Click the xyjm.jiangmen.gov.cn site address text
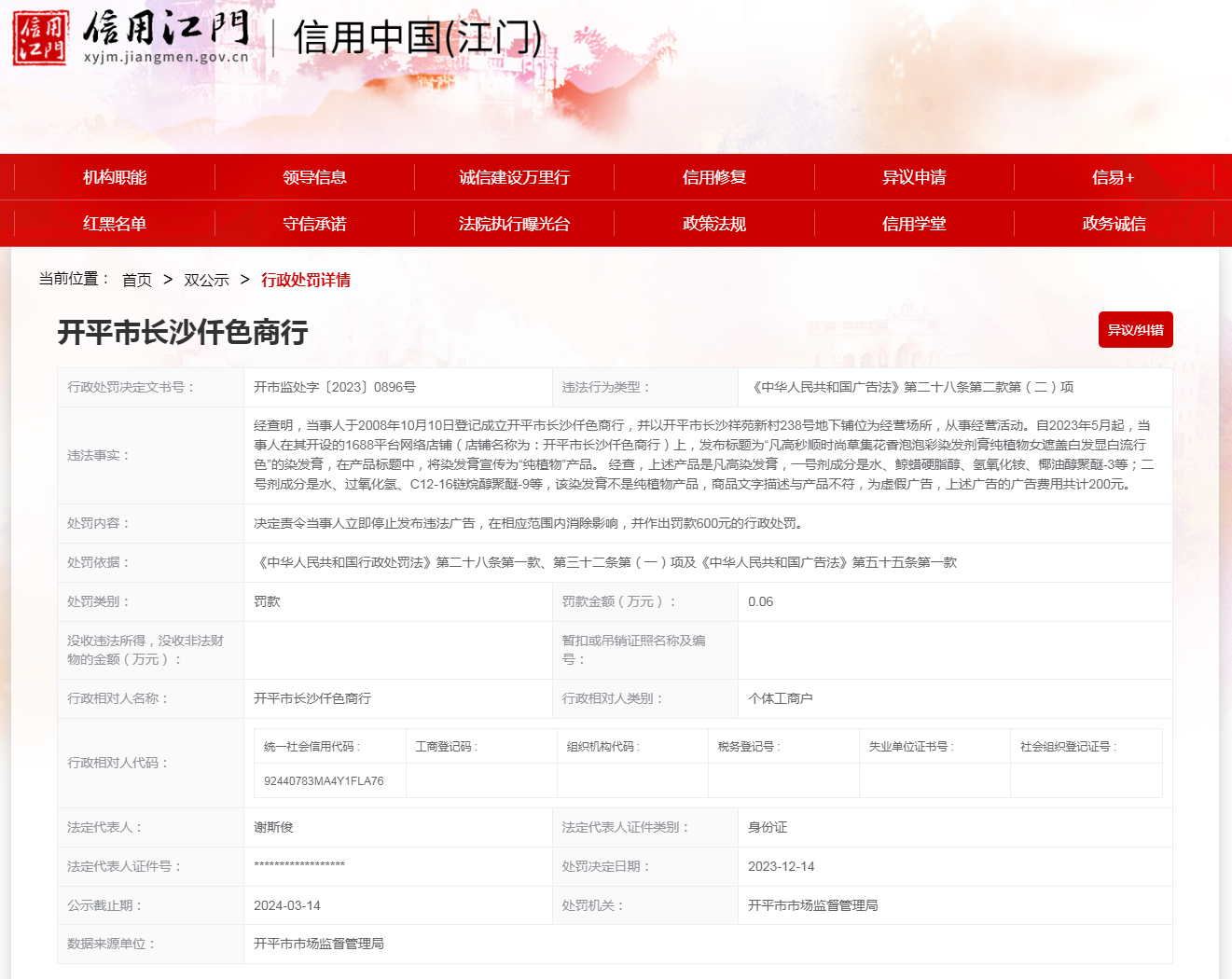The image size is (1232, 979). coord(166,57)
